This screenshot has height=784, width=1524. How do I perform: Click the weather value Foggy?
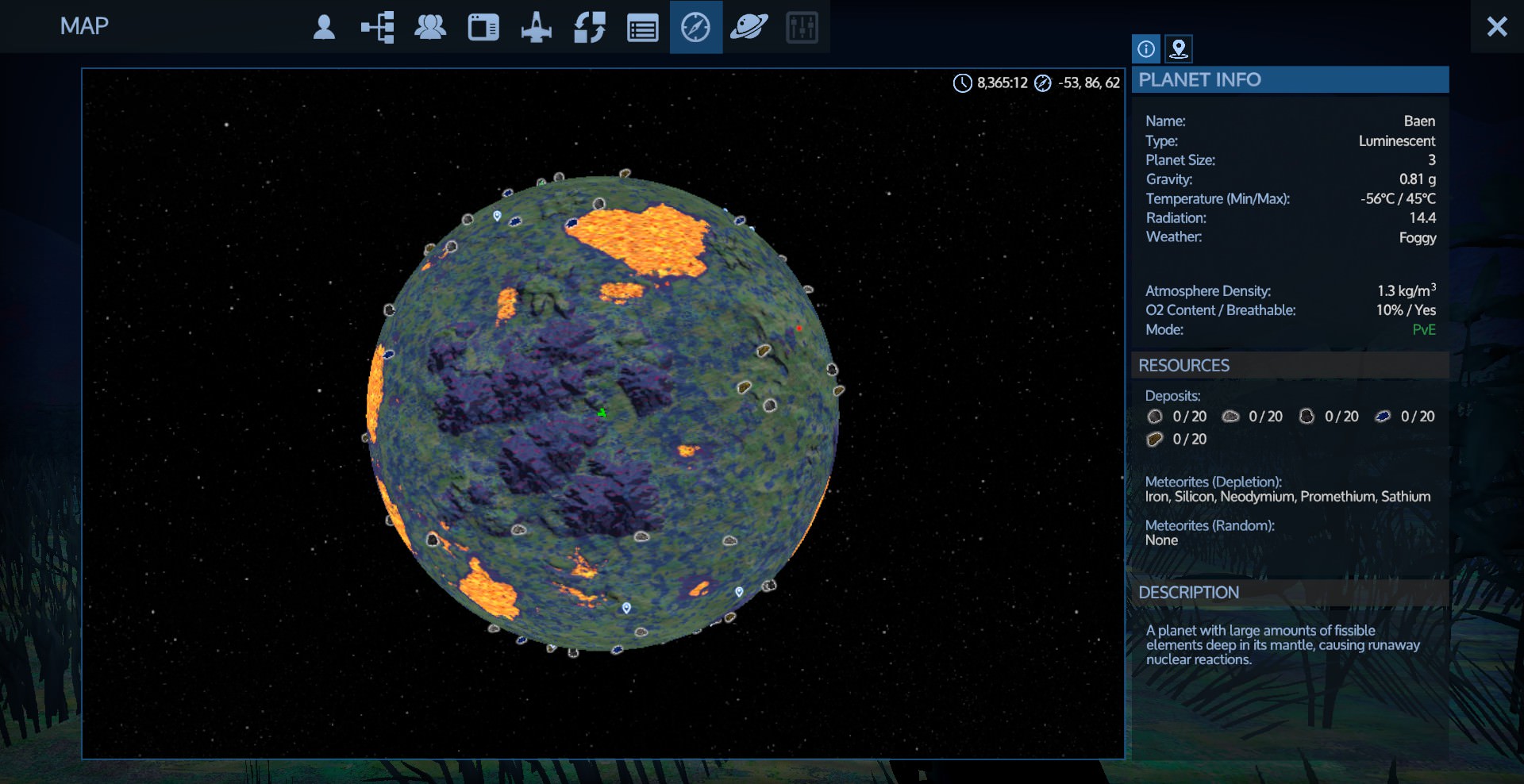click(x=1418, y=237)
